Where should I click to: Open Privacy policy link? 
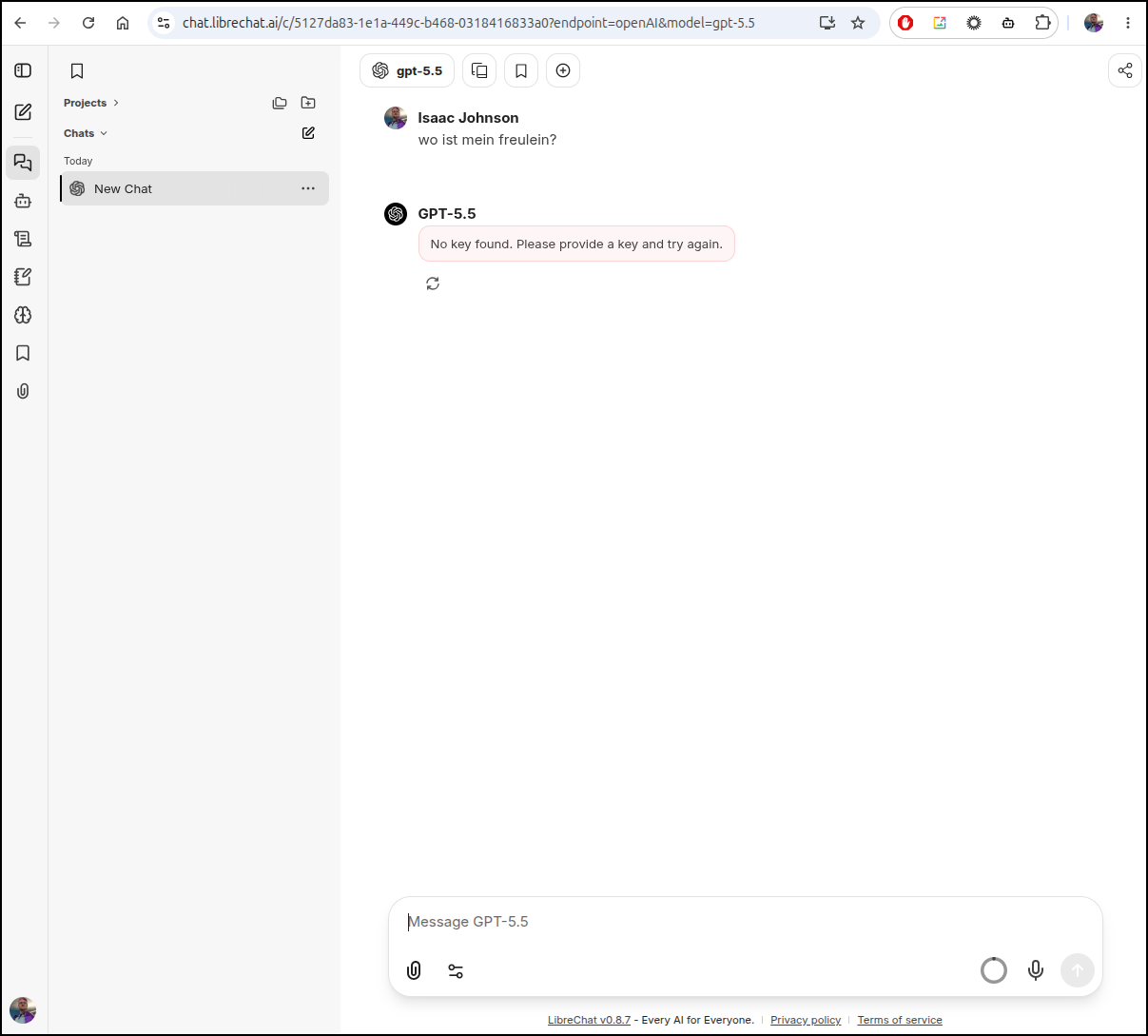(806, 1020)
